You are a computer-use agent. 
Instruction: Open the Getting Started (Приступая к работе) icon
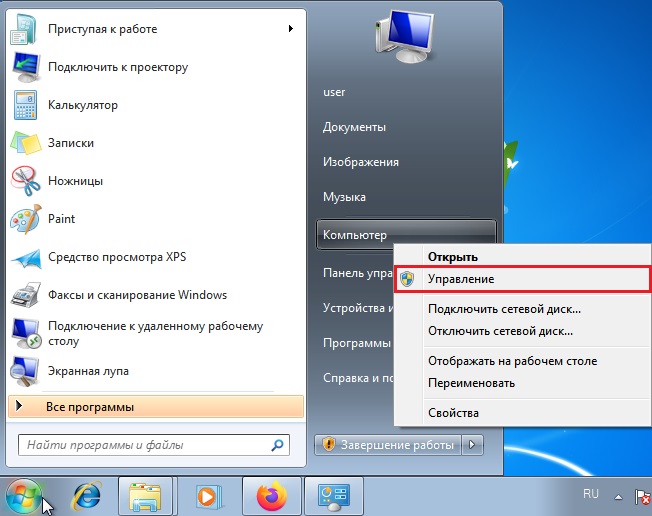pos(23,29)
